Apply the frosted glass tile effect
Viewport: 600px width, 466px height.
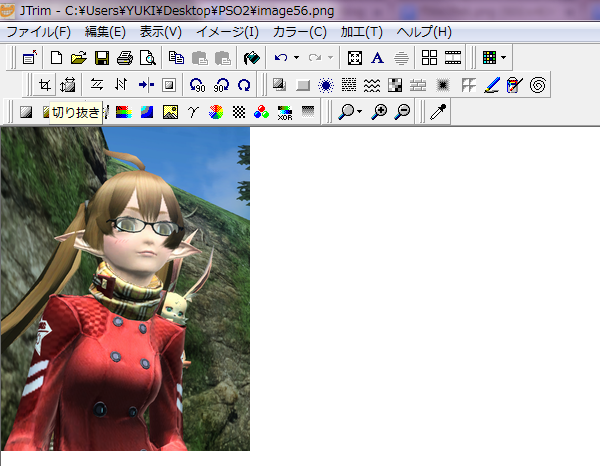point(468,85)
